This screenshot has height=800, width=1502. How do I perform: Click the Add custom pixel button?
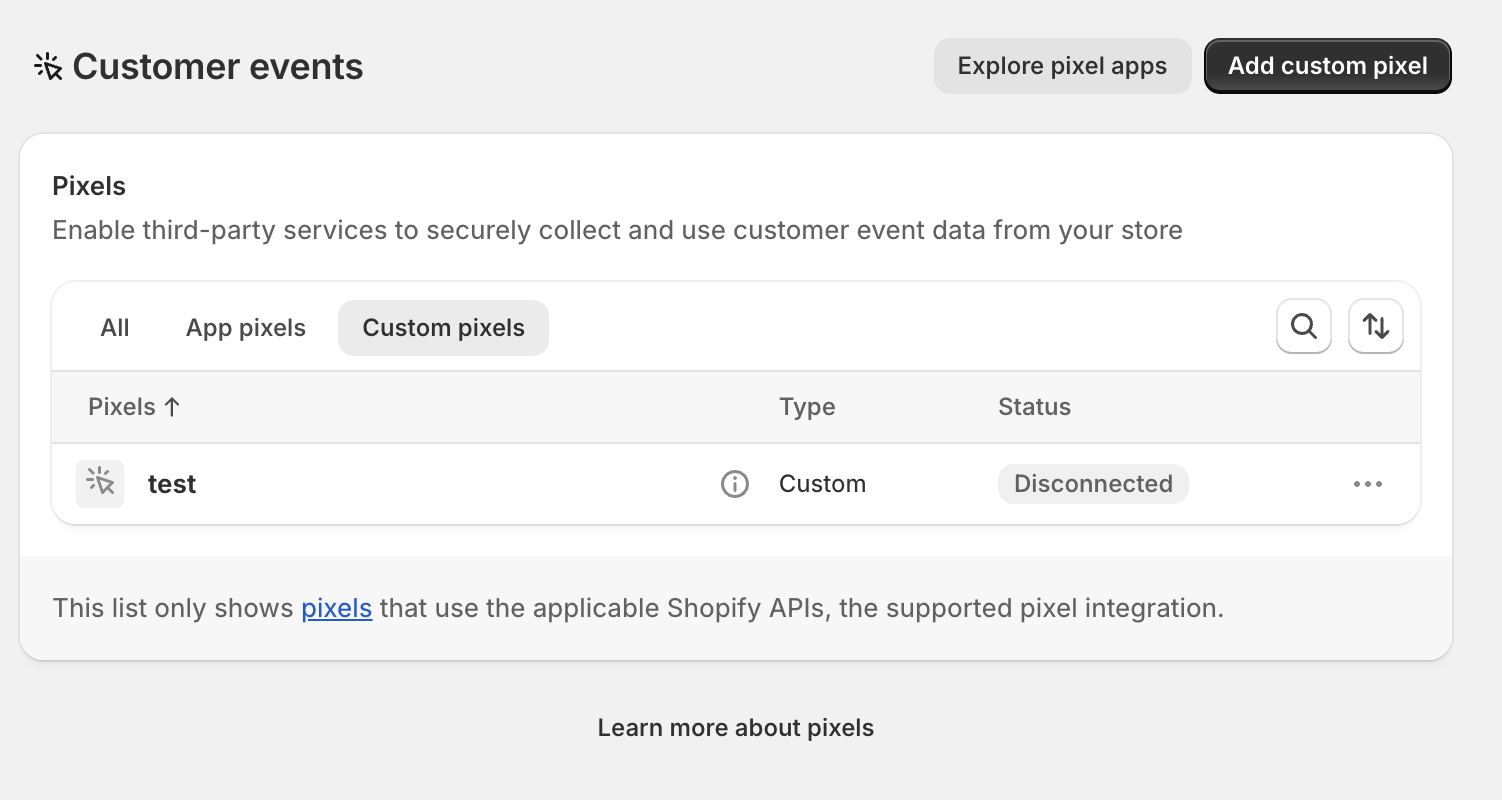point(1327,66)
